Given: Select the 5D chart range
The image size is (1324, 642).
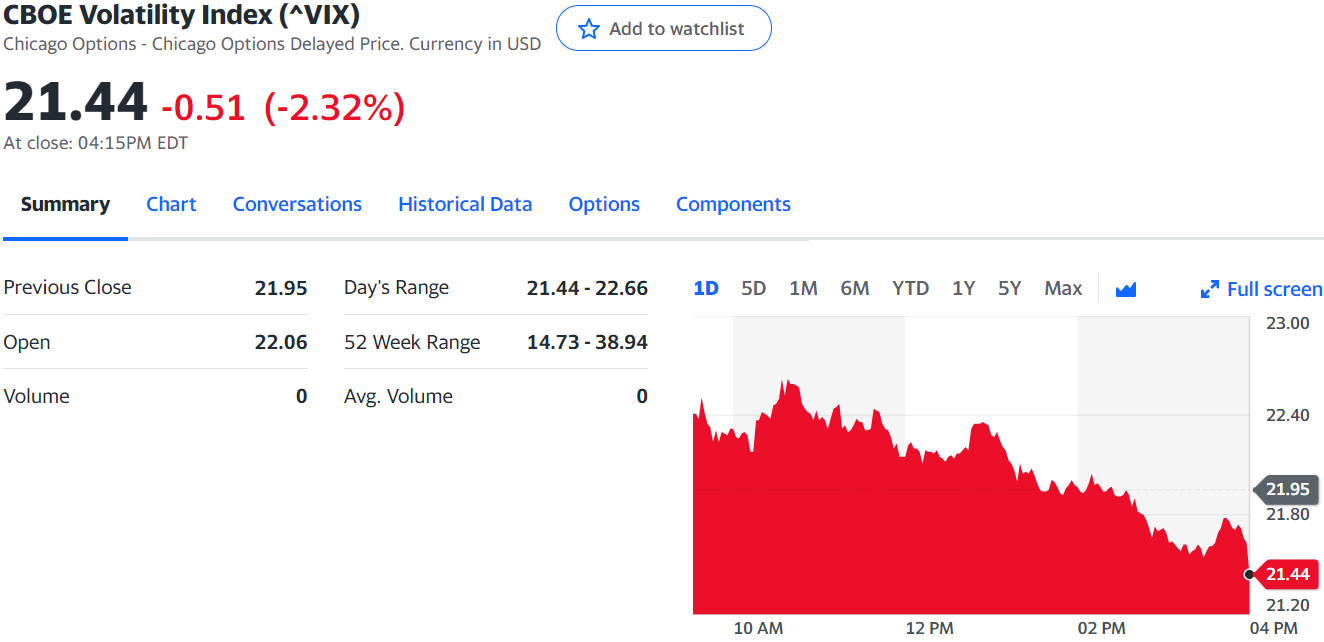Looking at the screenshot, I should (753, 288).
